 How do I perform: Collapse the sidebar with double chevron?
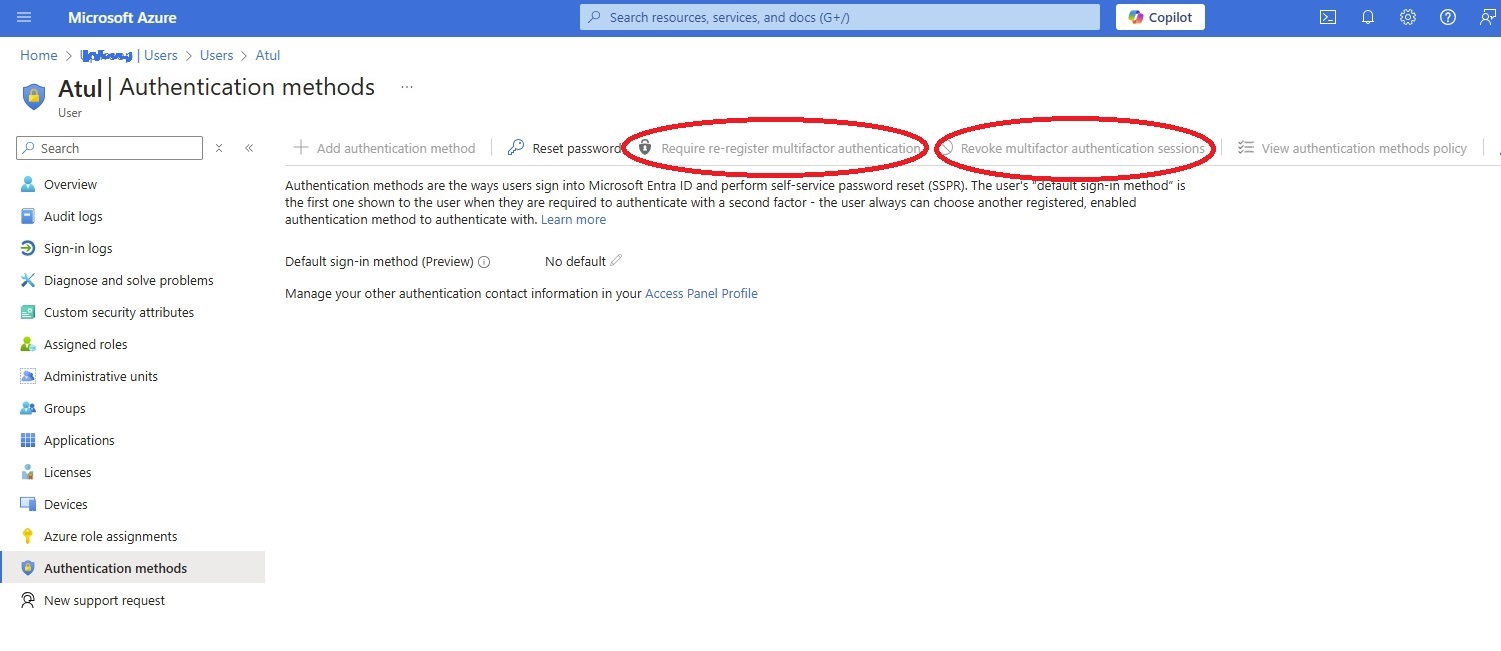click(x=249, y=148)
